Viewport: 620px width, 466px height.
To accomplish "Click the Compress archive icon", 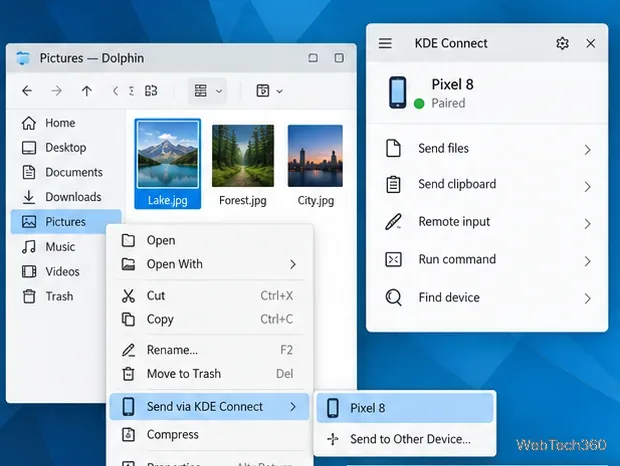I will (128, 434).
